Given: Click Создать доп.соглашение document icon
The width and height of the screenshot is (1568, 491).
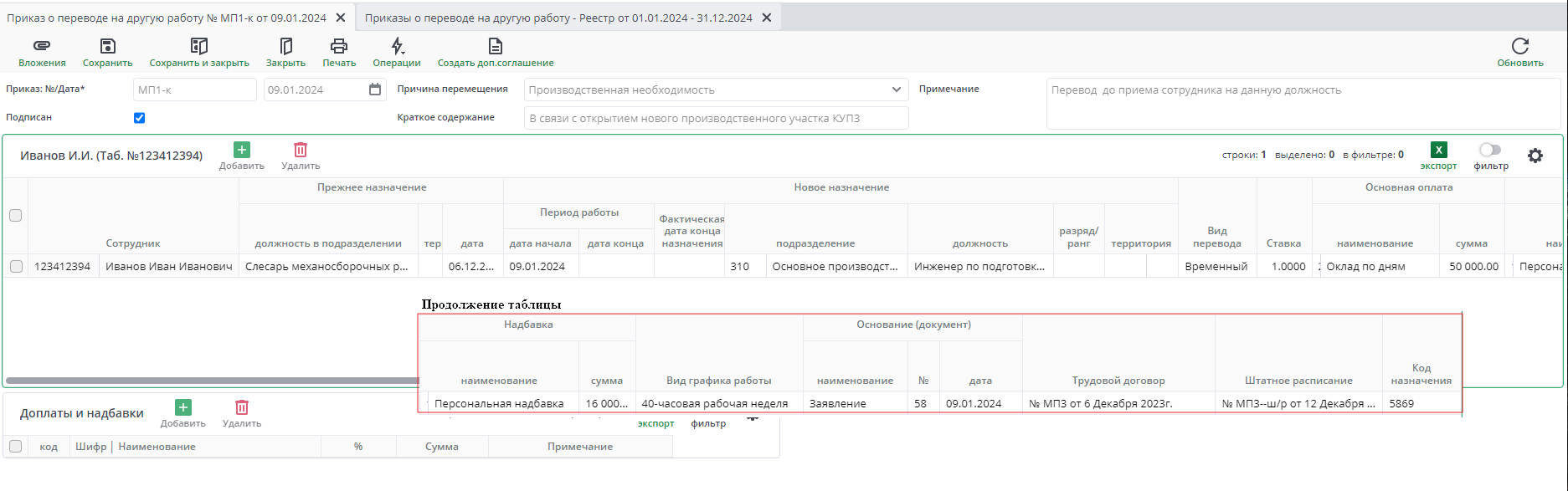Looking at the screenshot, I should coord(496,46).
